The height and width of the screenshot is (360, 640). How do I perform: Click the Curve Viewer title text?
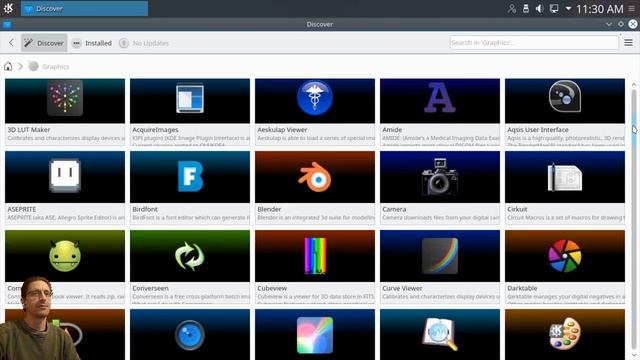402,288
